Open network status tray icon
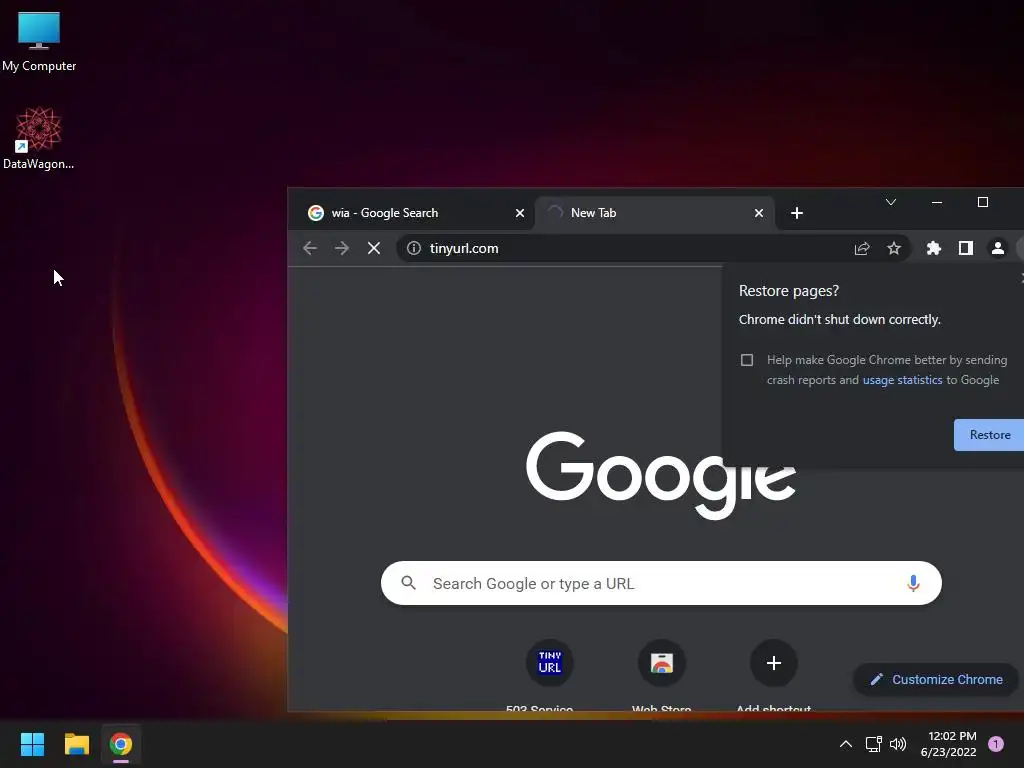The image size is (1024, 768). coord(873,744)
